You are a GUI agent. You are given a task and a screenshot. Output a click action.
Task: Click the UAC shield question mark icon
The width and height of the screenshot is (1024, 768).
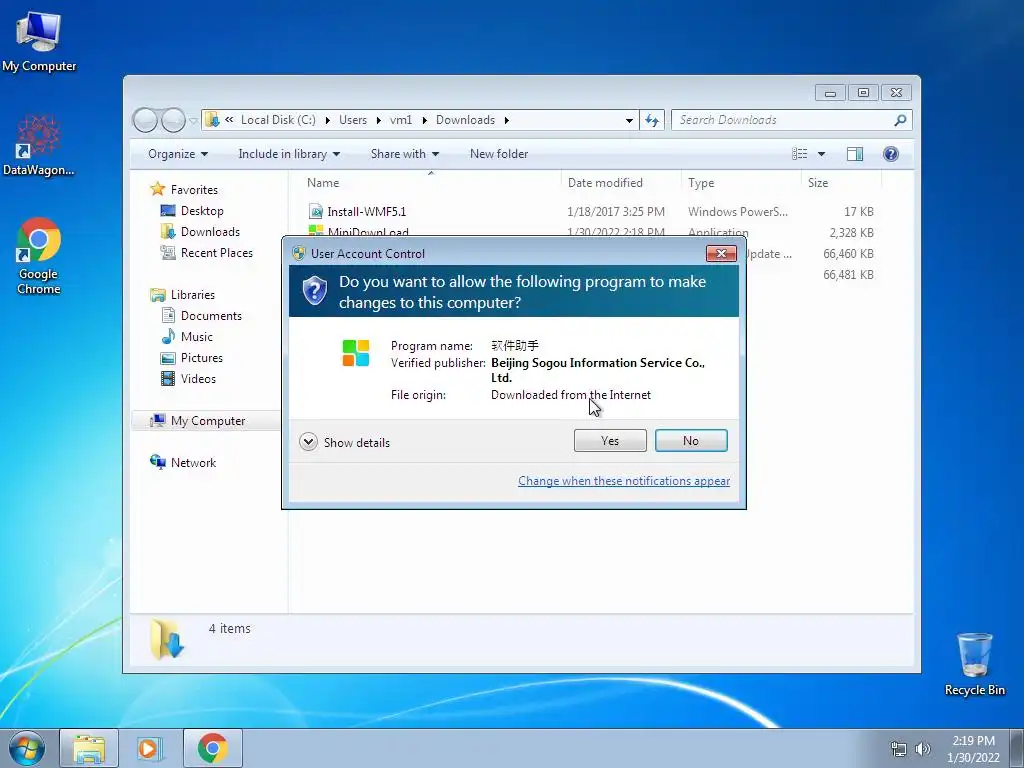tap(315, 291)
